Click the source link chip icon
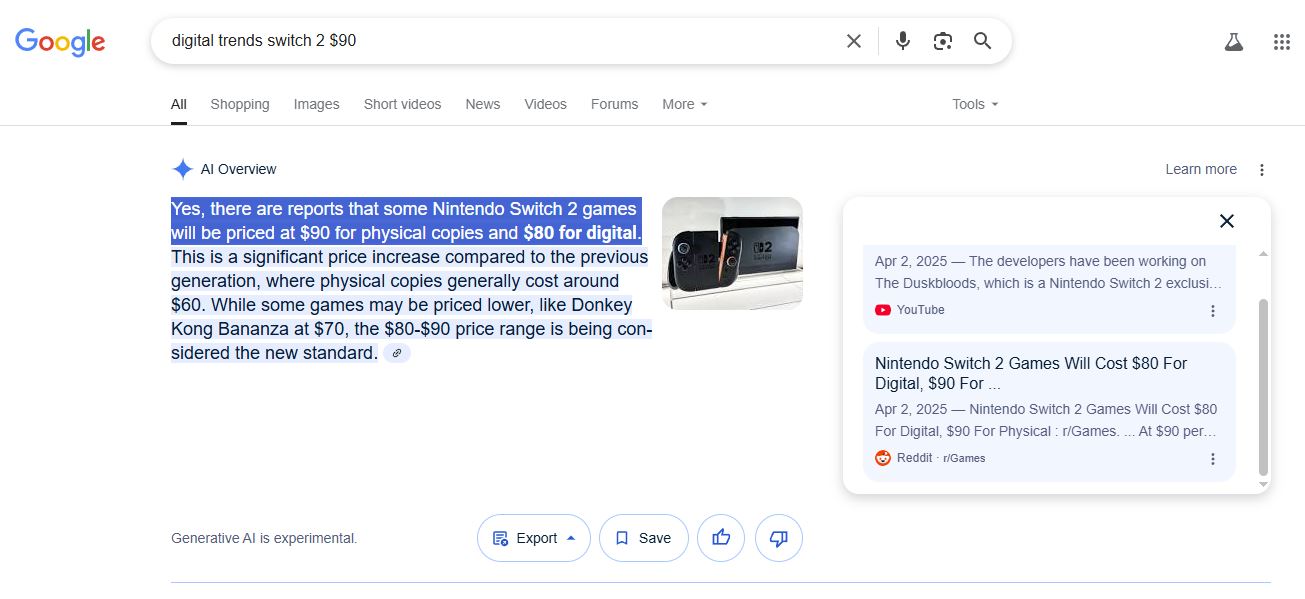 click(x=397, y=353)
